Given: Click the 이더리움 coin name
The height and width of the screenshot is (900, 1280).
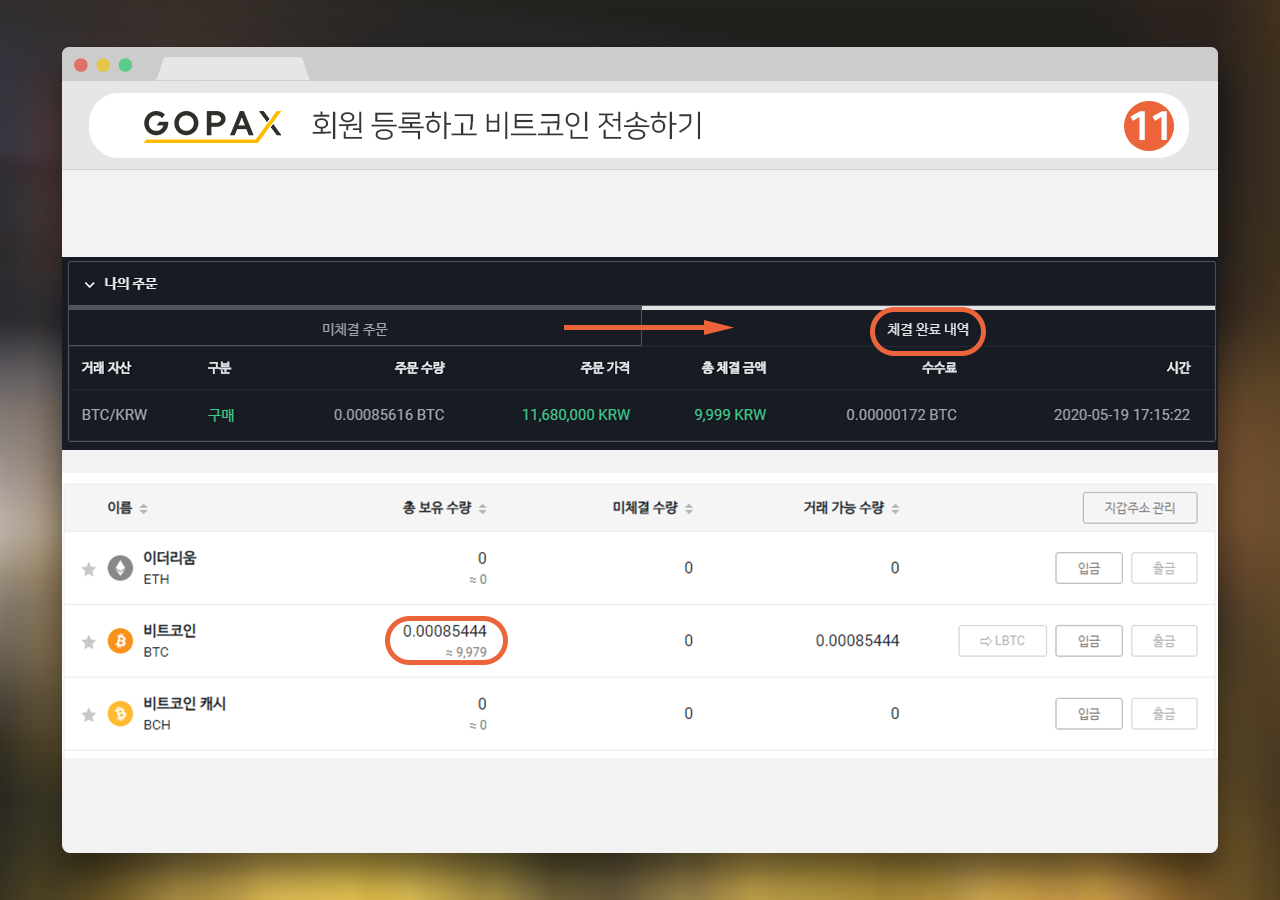Looking at the screenshot, I should click(170, 558).
